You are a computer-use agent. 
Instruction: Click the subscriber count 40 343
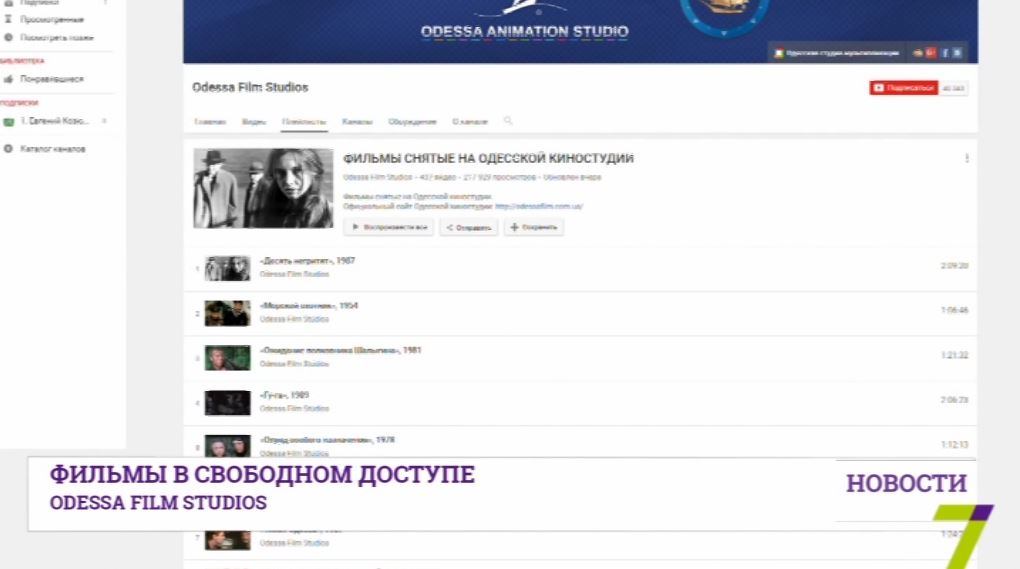pyautogui.click(x=953, y=88)
